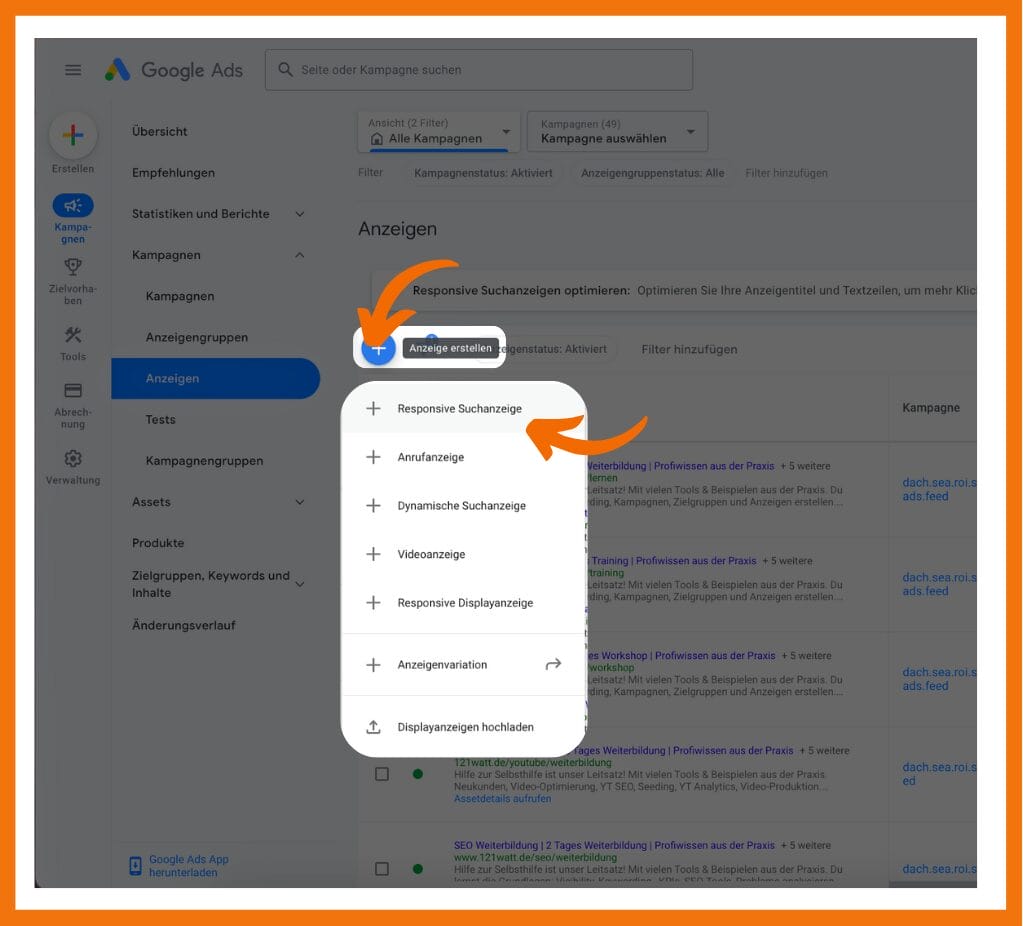Viewport: 1023px width, 926px height.
Task: Click the Erstellen plus icon
Action: 73,136
